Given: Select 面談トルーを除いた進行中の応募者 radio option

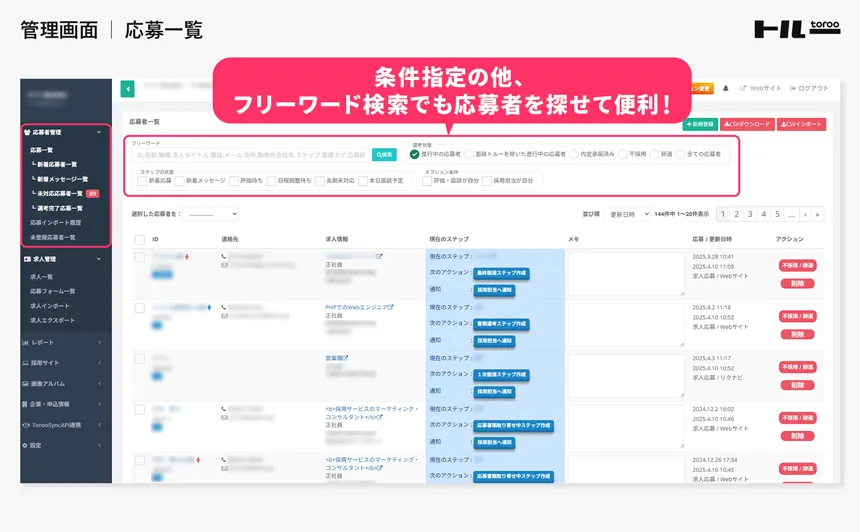Looking at the screenshot, I should pos(469,154).
